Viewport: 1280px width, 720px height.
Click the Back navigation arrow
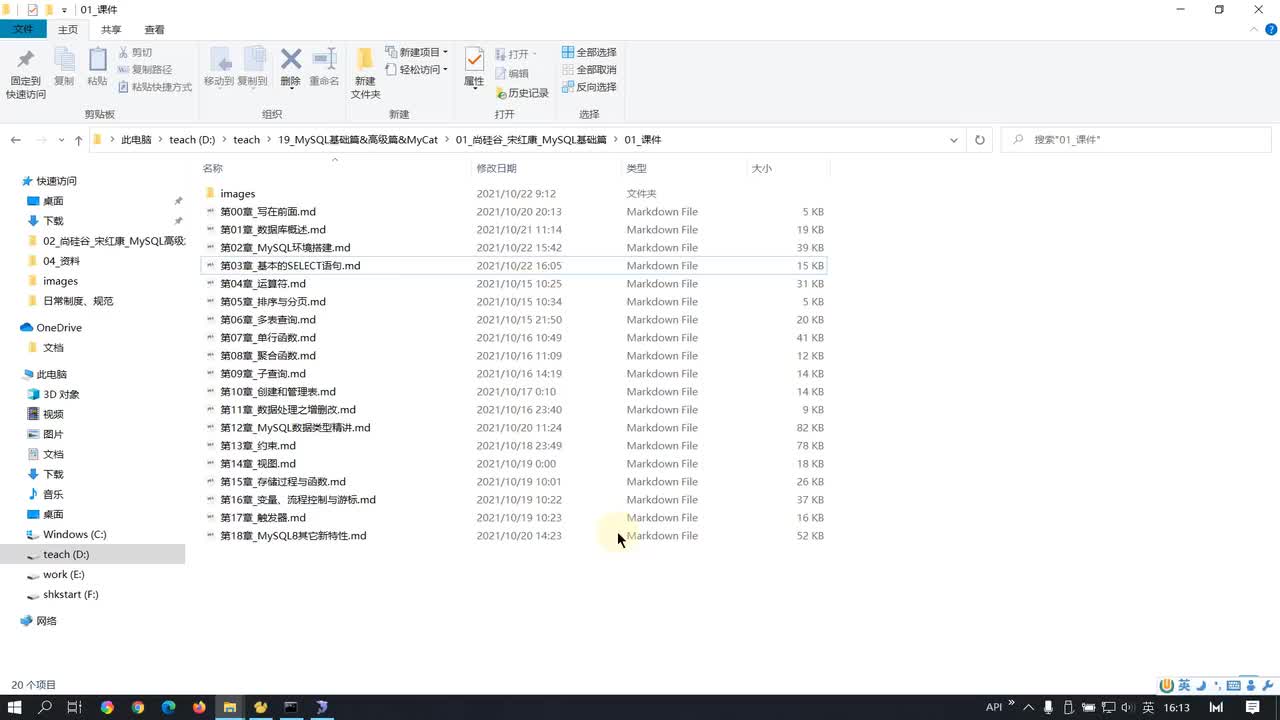tap(15, 140)
